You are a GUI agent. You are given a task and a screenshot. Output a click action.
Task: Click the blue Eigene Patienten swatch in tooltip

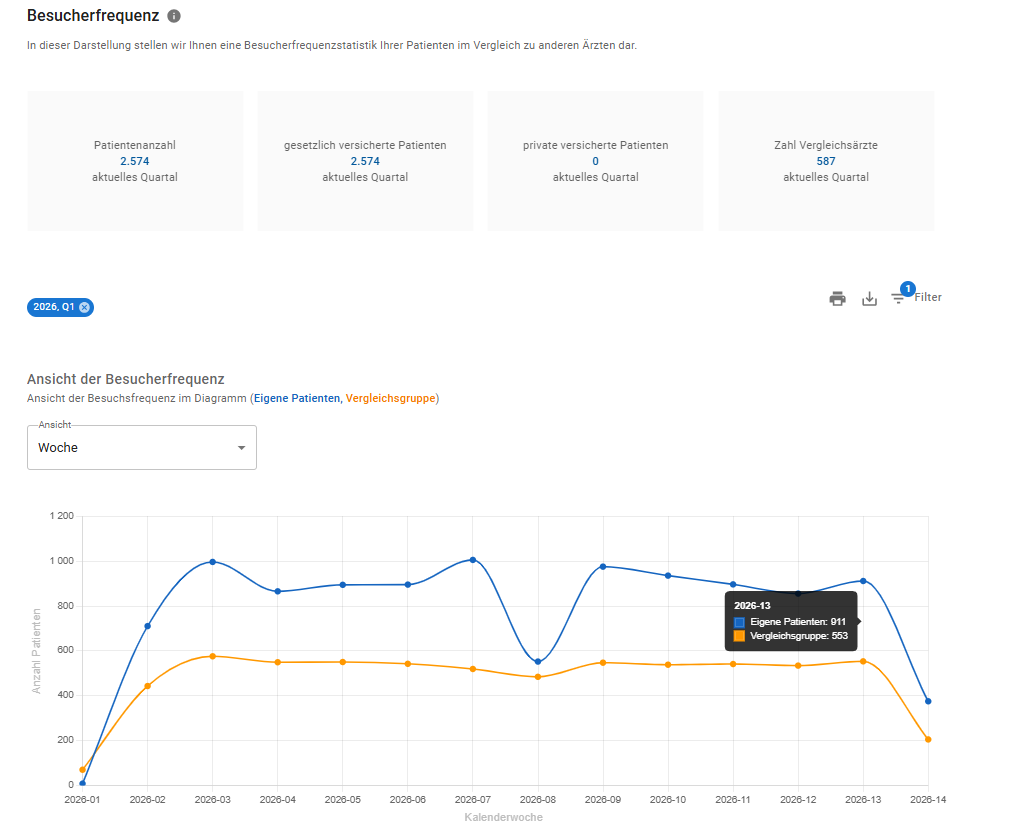pos(739,622)
